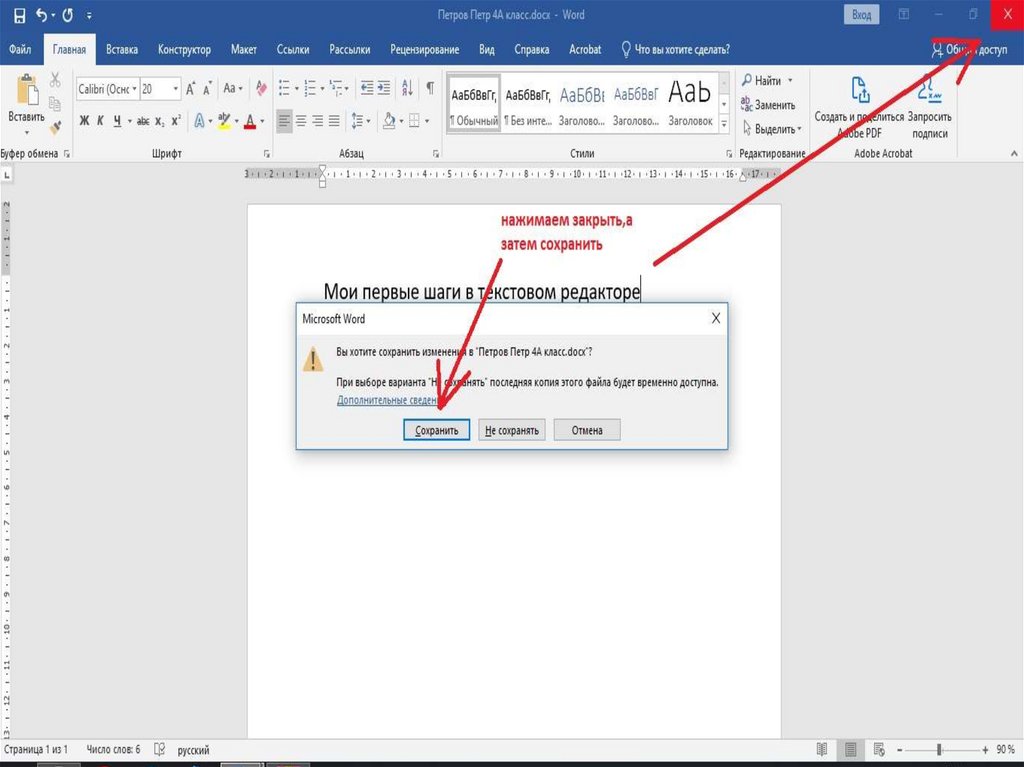This screenshot has height=767, width=1024.
Task: Open the Шрифт dialog launcher
Action: coord(266,154)
